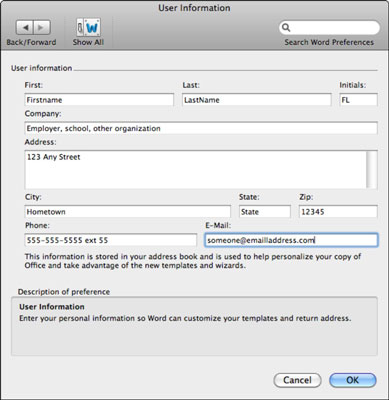This screenshot has height=400, width=389.
Task: Click the Phone number field
Action: click(111, 240)
